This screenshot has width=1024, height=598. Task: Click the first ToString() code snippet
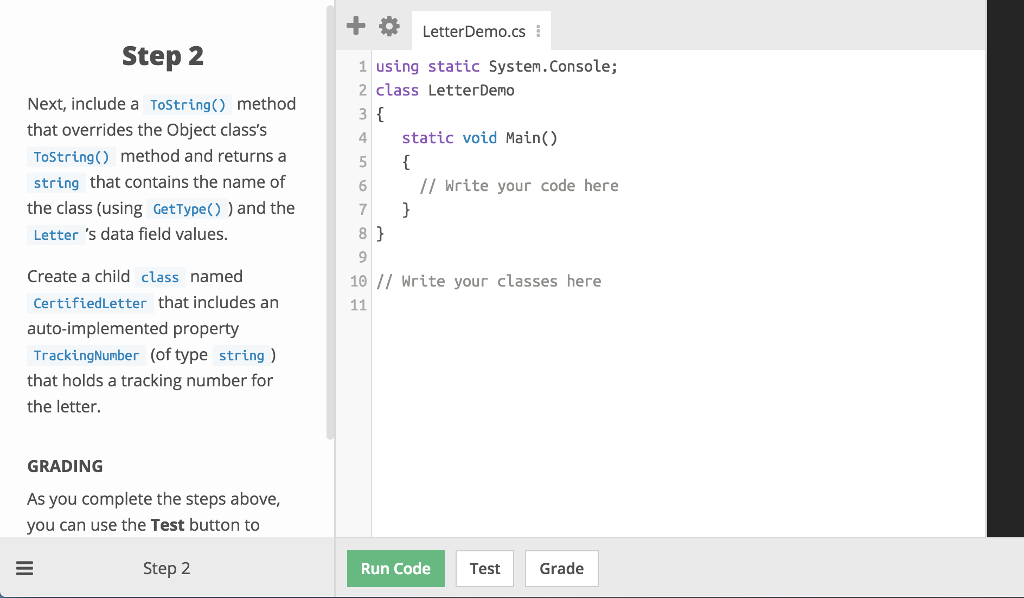(x=187, y=105)
